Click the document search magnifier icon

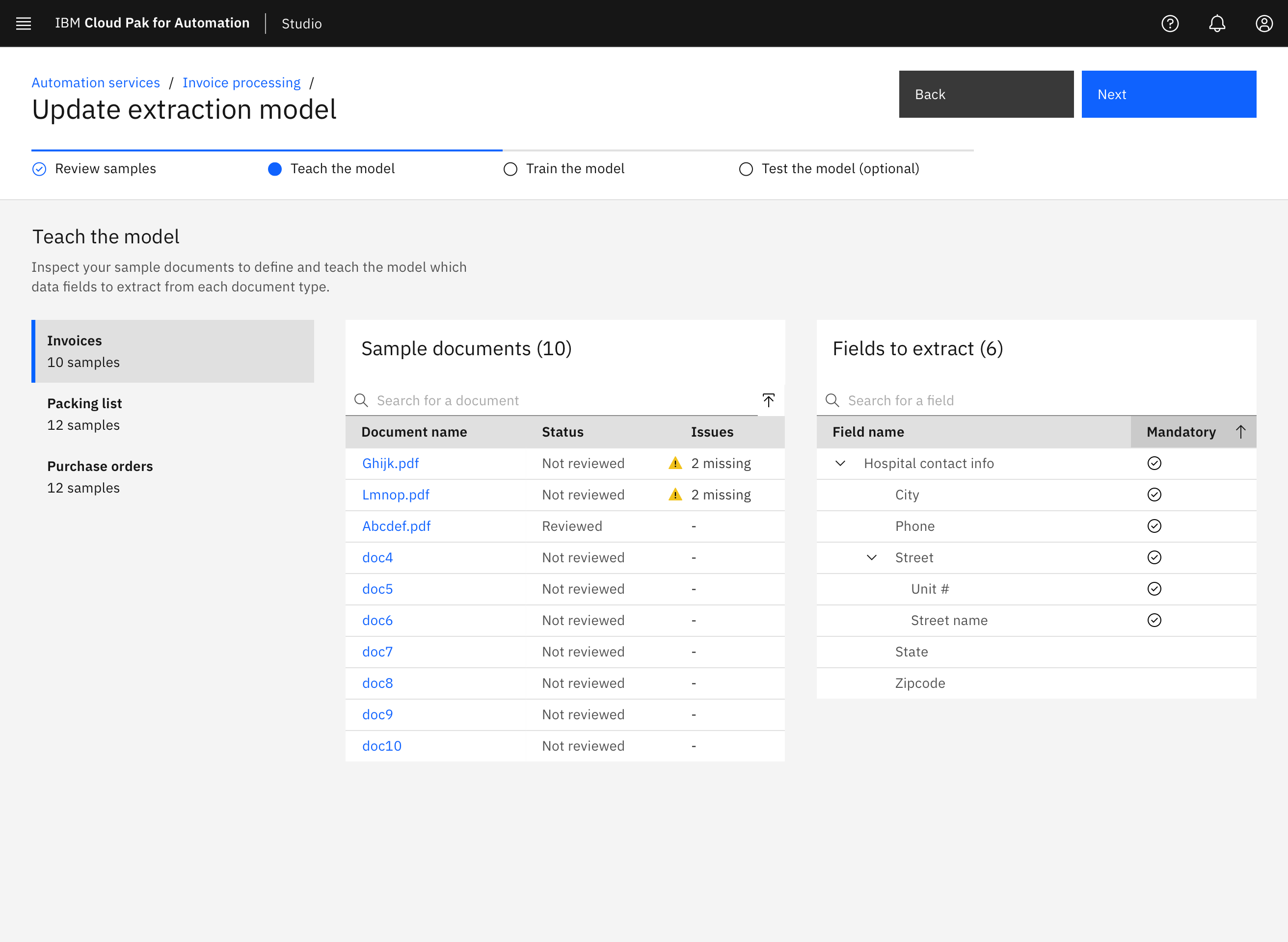pos(361,400)
